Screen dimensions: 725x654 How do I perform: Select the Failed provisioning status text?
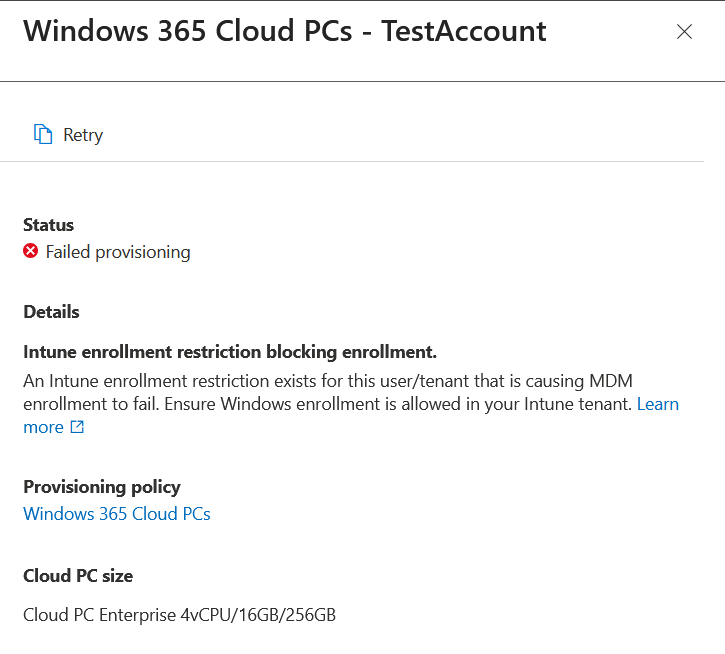click(x=118, y=252)
